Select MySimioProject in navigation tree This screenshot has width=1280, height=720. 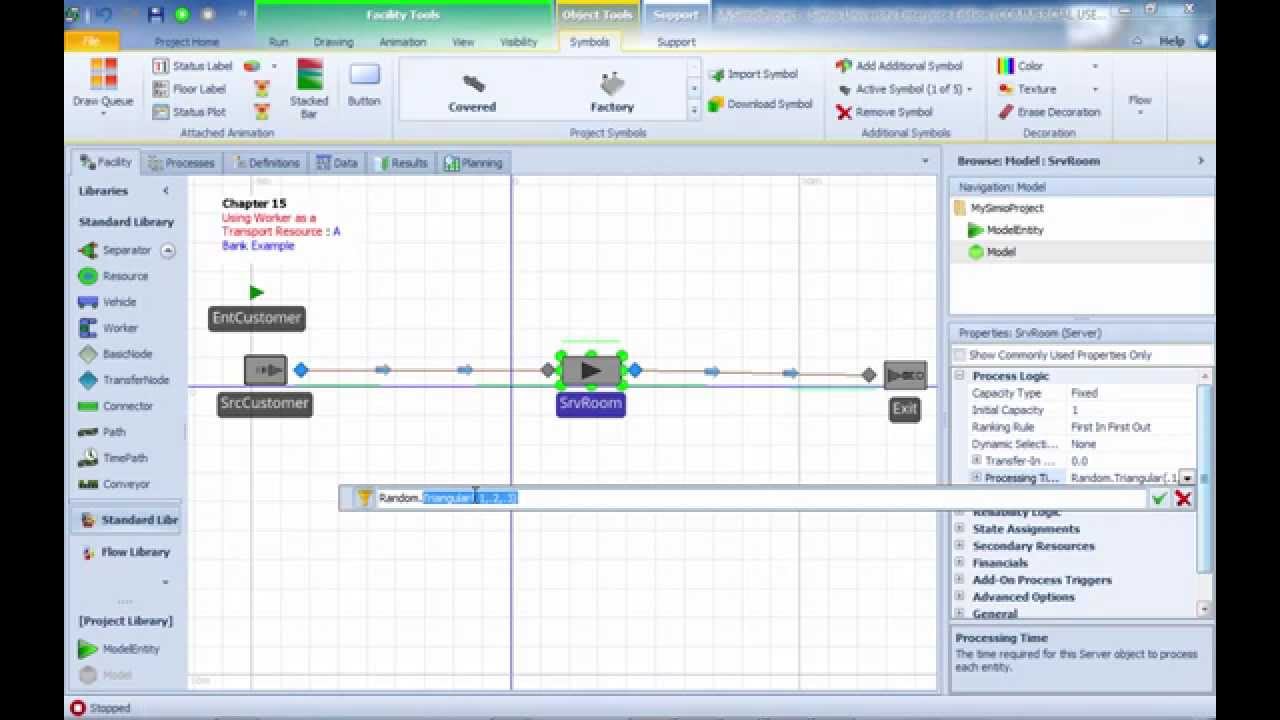point(999,208)
